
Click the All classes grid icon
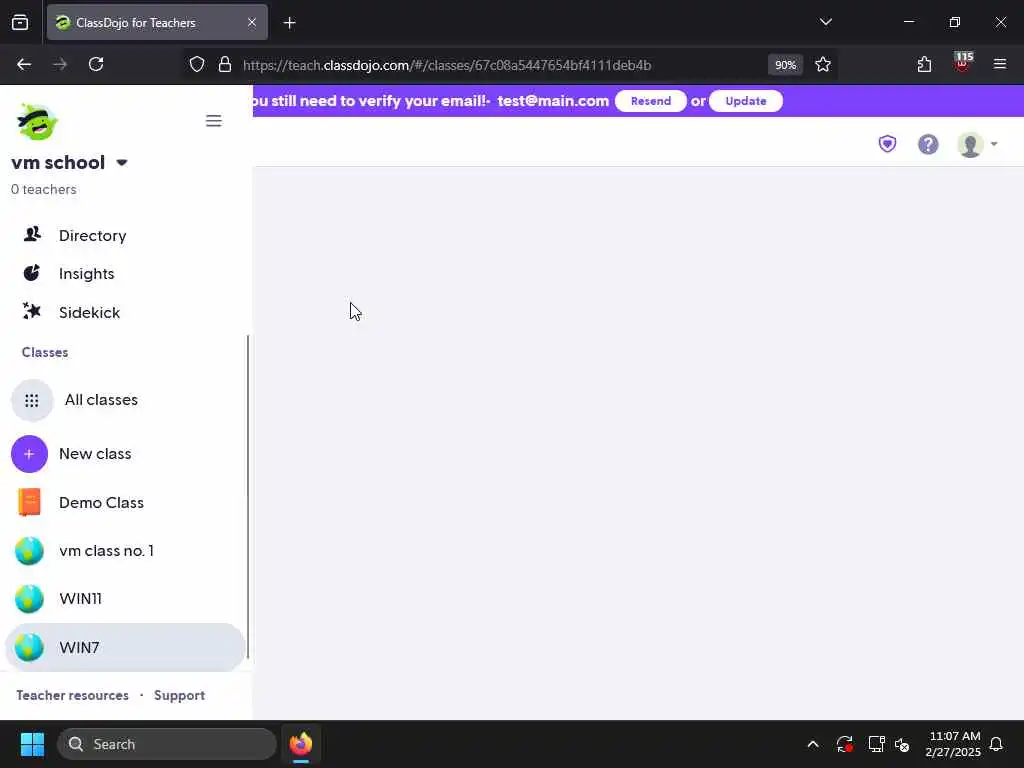[32, 400]
